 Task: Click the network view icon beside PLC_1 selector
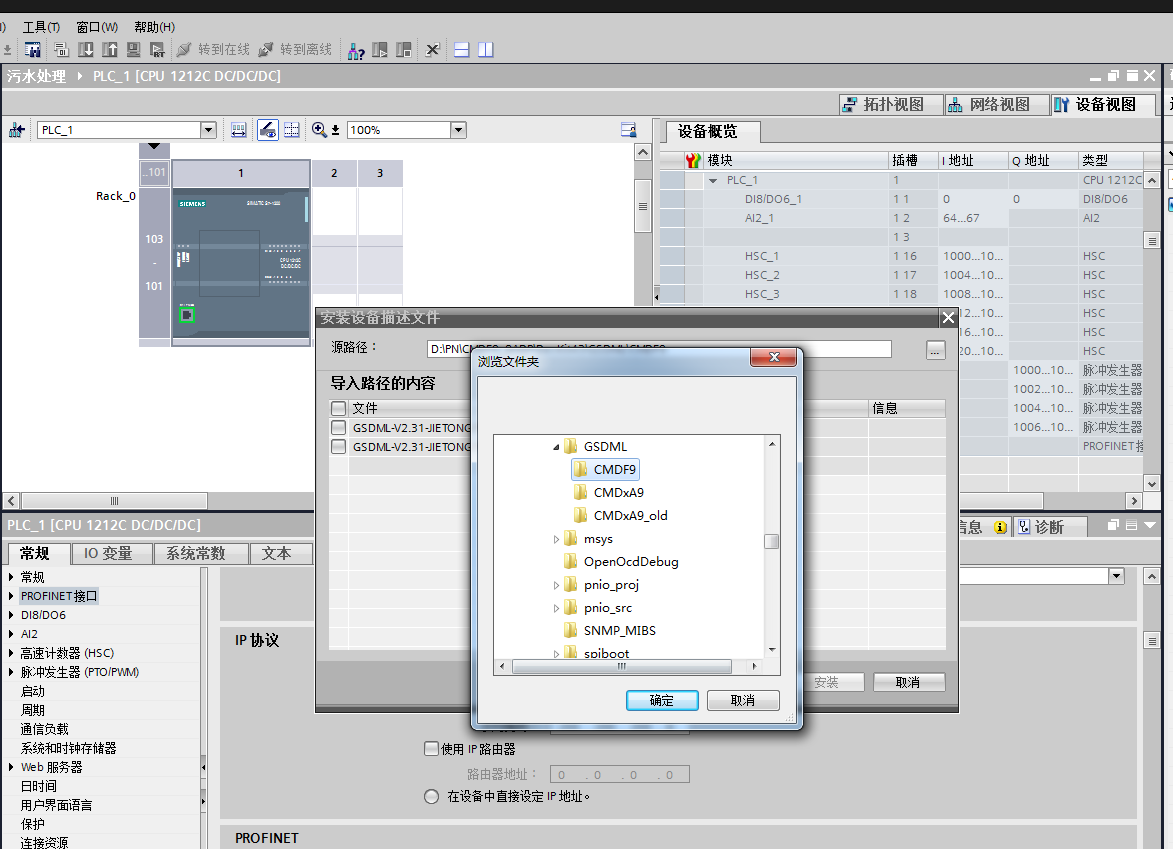[17, 130]
